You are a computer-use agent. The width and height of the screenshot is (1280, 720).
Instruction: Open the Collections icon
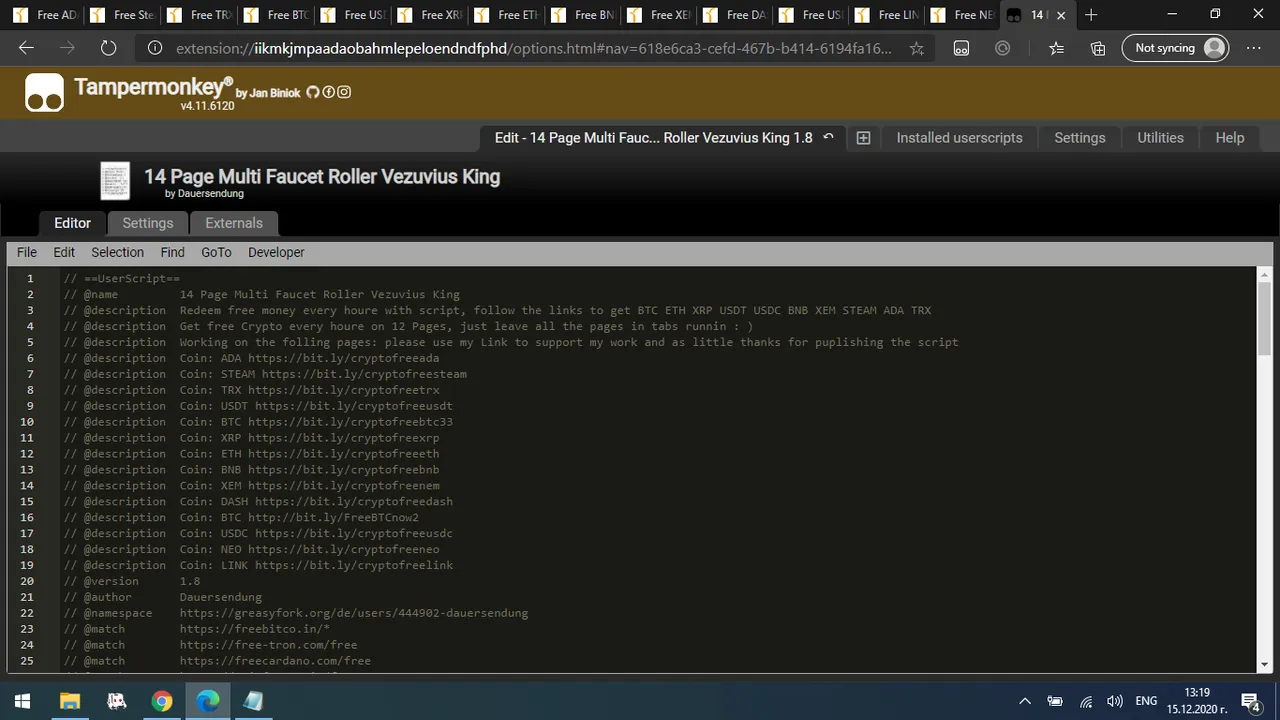click(x=1098, y=48)
